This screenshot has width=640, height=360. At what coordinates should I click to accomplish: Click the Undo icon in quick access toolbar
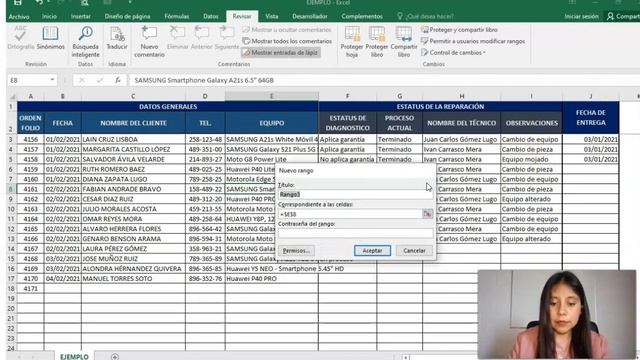pyautogui.click(x=39, y=2)
